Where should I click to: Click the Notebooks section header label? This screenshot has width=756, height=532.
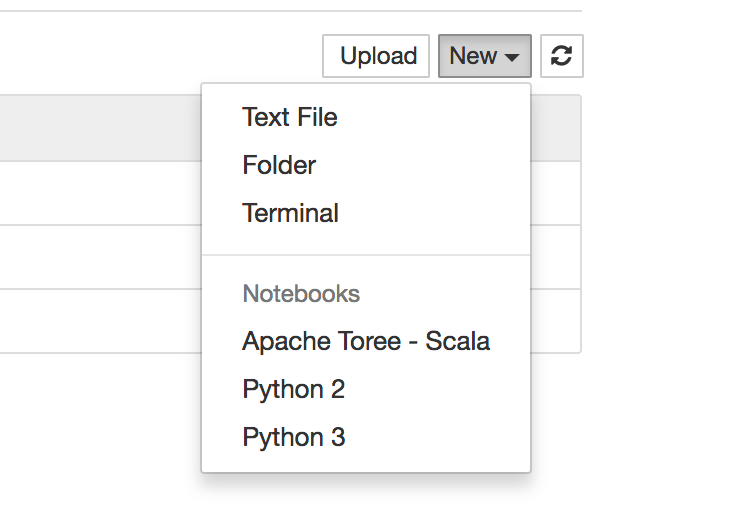coord(301,294)
